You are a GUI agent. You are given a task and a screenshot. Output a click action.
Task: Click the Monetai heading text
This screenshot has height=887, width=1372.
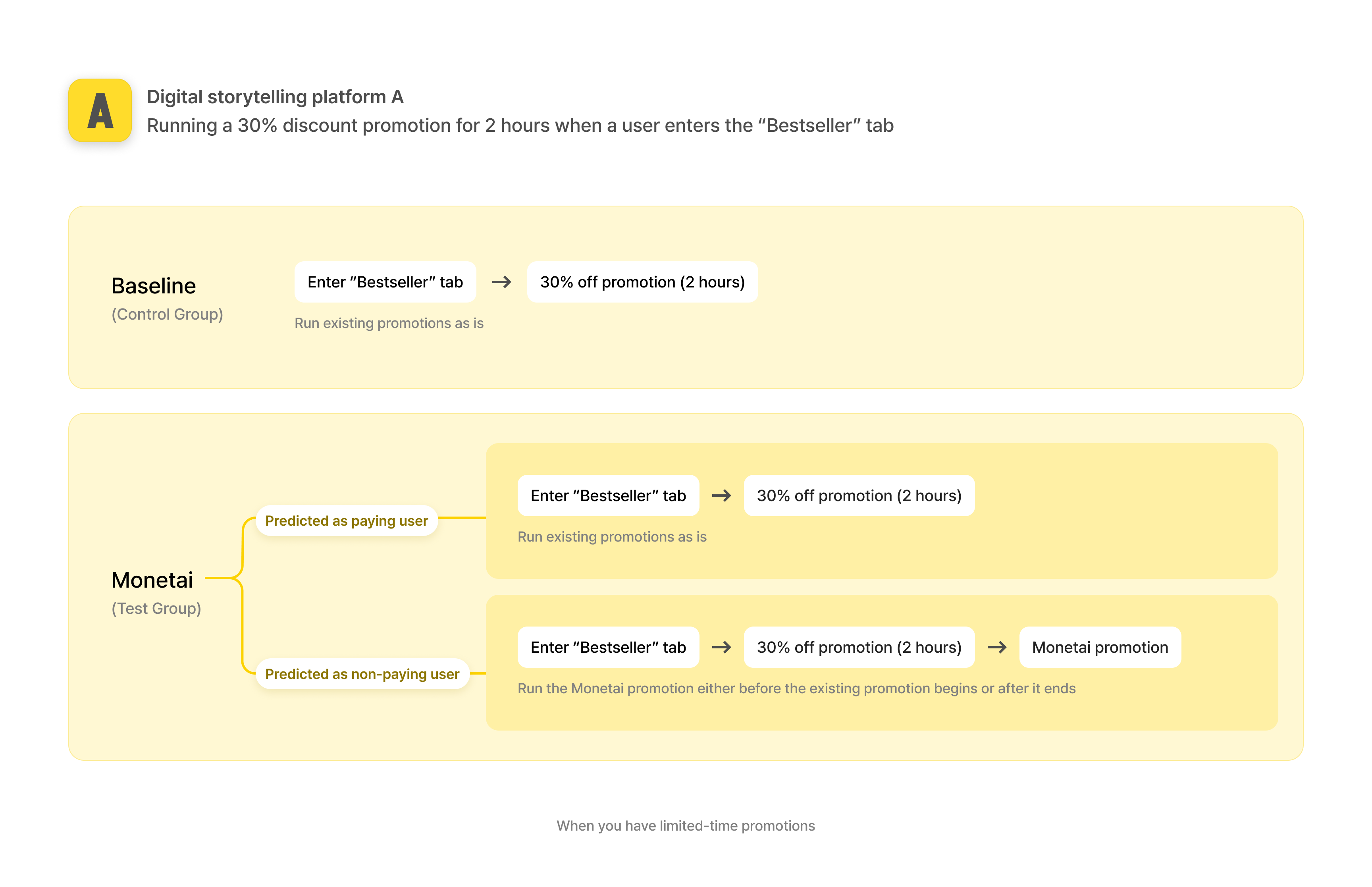152,579
